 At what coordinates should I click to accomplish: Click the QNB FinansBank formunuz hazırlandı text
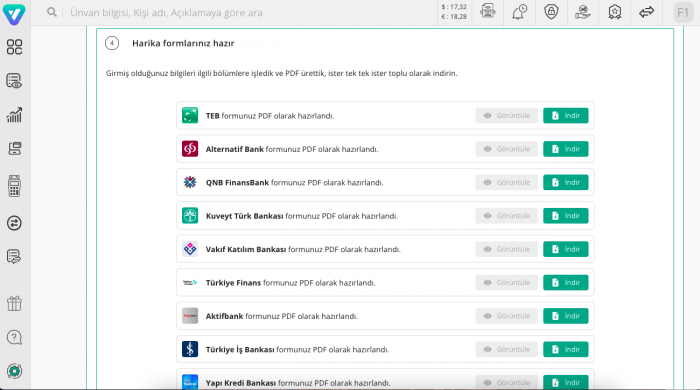(x=294, y=183)
